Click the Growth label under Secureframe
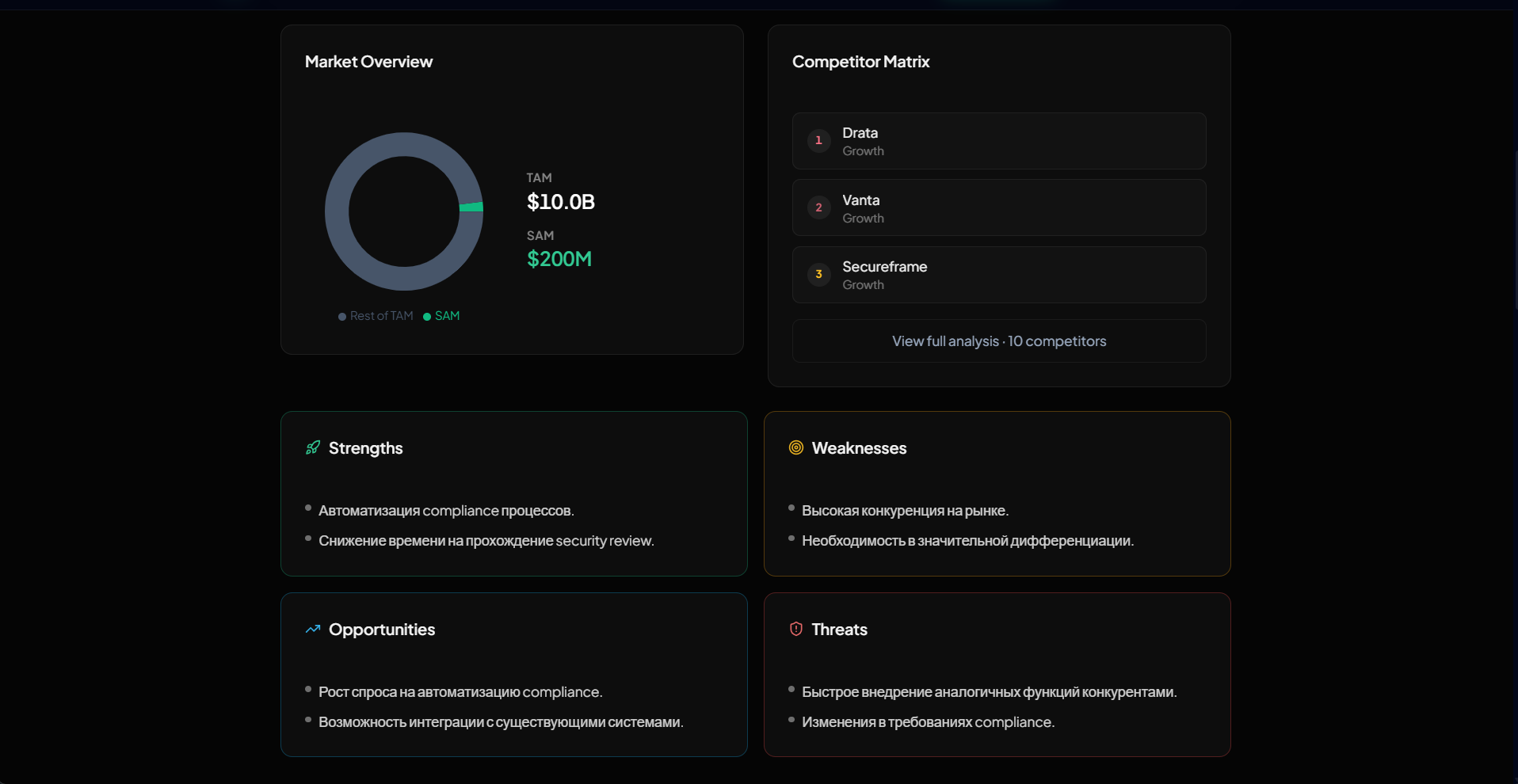This screenshot has width=1518, height=784. pyautogui.click(x=863, y=285)
